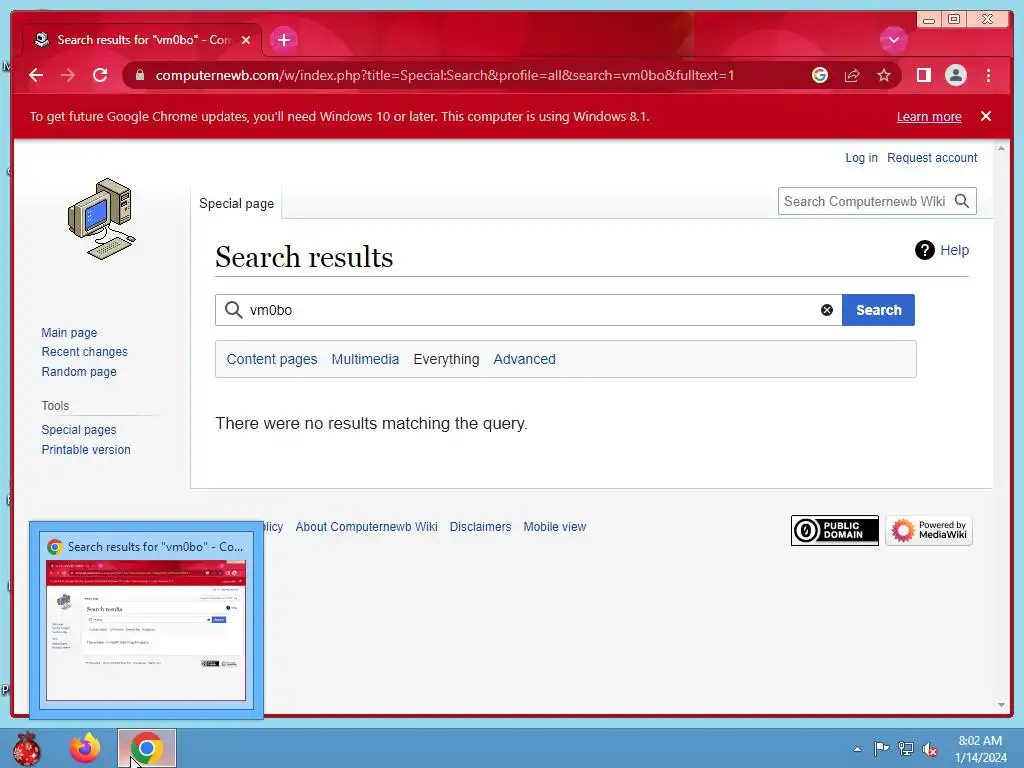Click the address bar URL
Viewport: 1024px width, 768px height.
pos(444,75)
